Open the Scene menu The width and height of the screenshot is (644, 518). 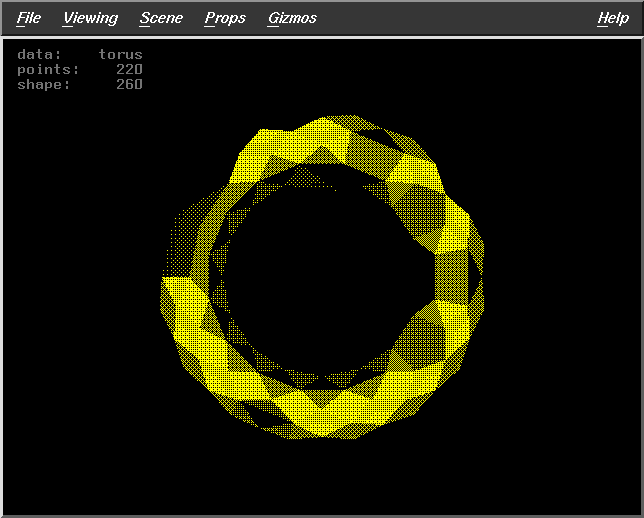coord(161,18)
